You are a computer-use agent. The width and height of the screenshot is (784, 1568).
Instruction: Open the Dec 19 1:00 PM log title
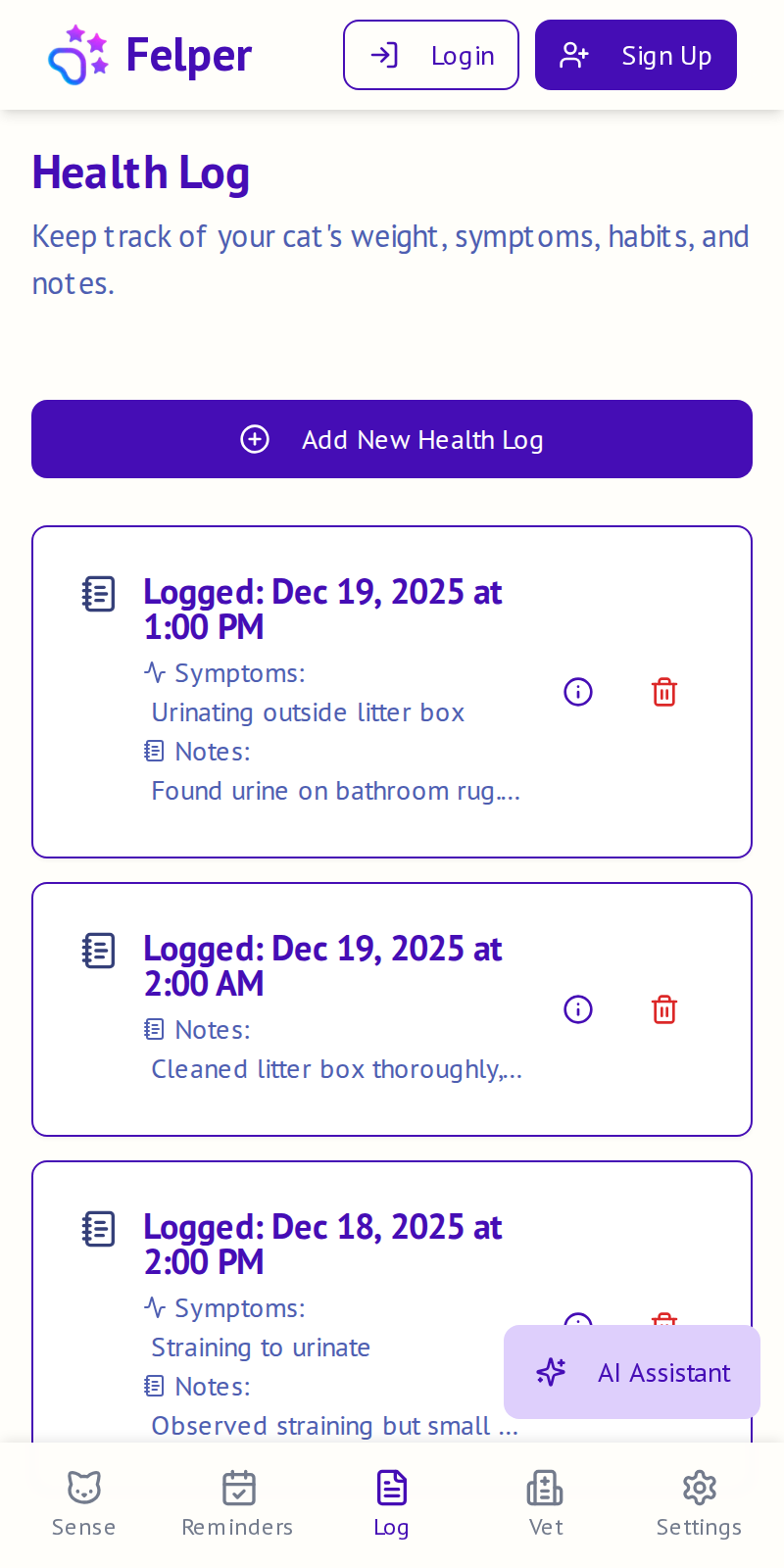(x=322, y=609)
